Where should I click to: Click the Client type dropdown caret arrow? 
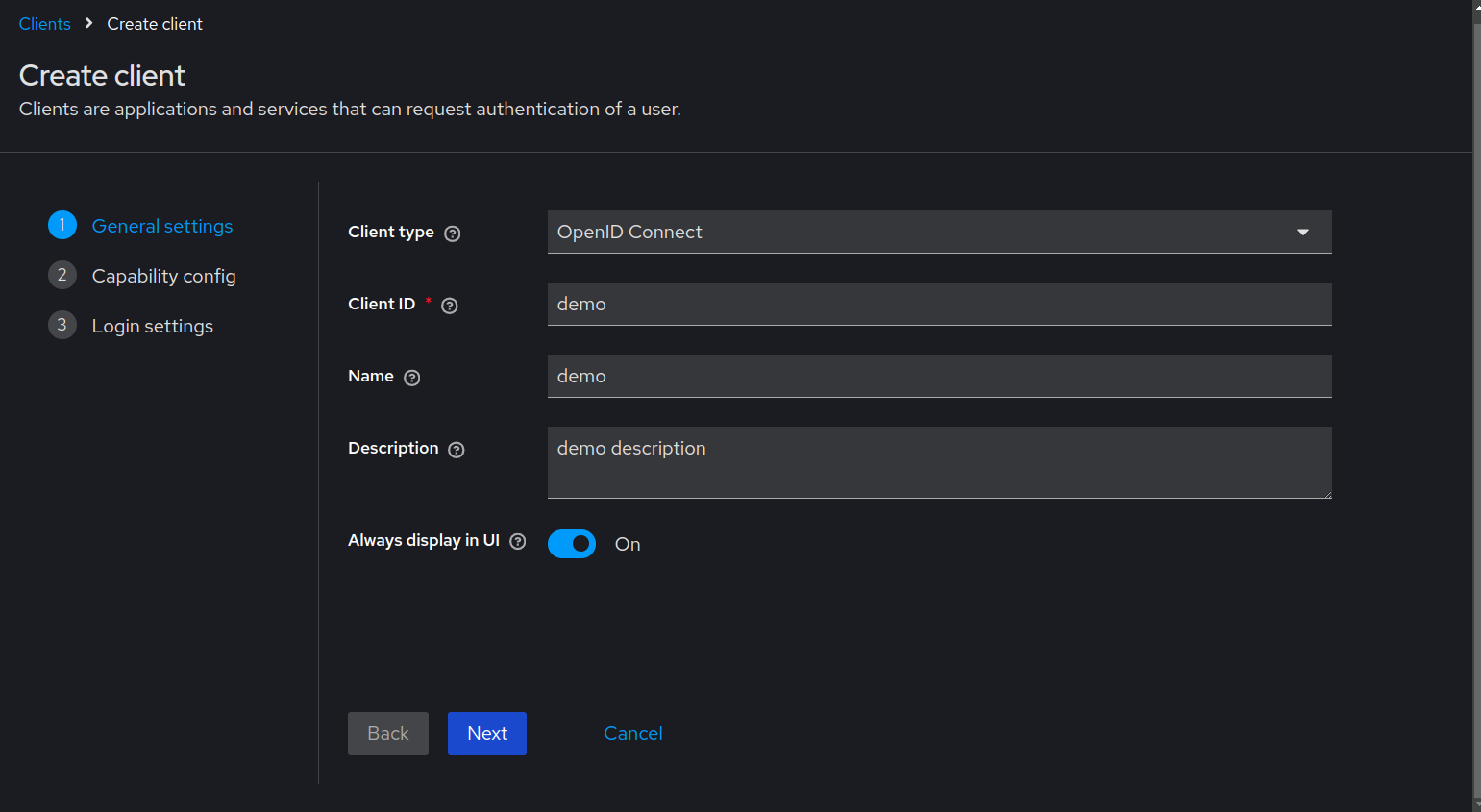(1303, 233)
